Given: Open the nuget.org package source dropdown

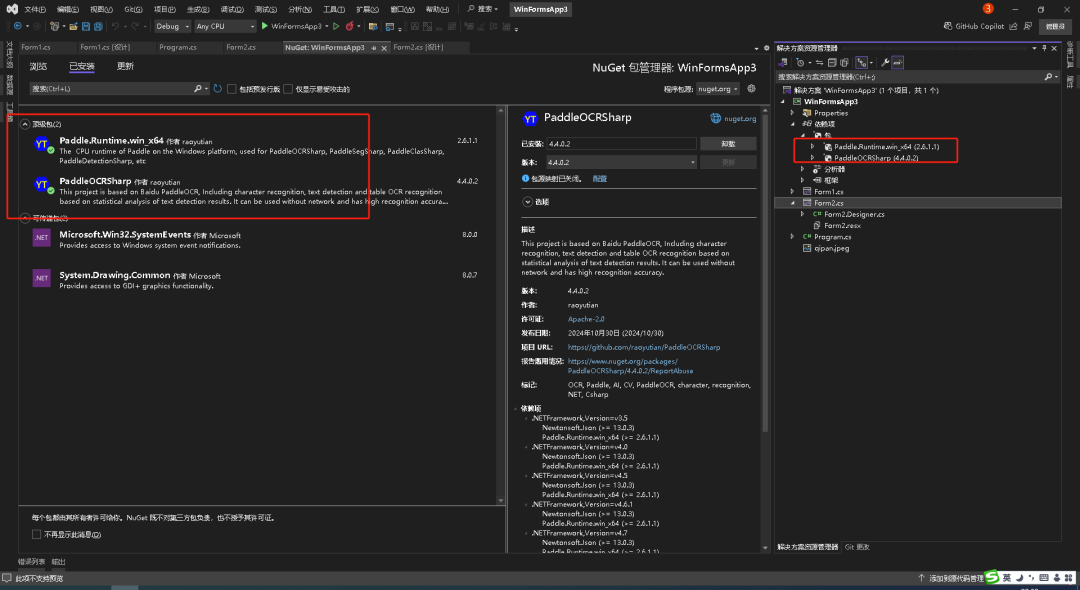Looking at the screenshot, I should (x=718, y=89).
